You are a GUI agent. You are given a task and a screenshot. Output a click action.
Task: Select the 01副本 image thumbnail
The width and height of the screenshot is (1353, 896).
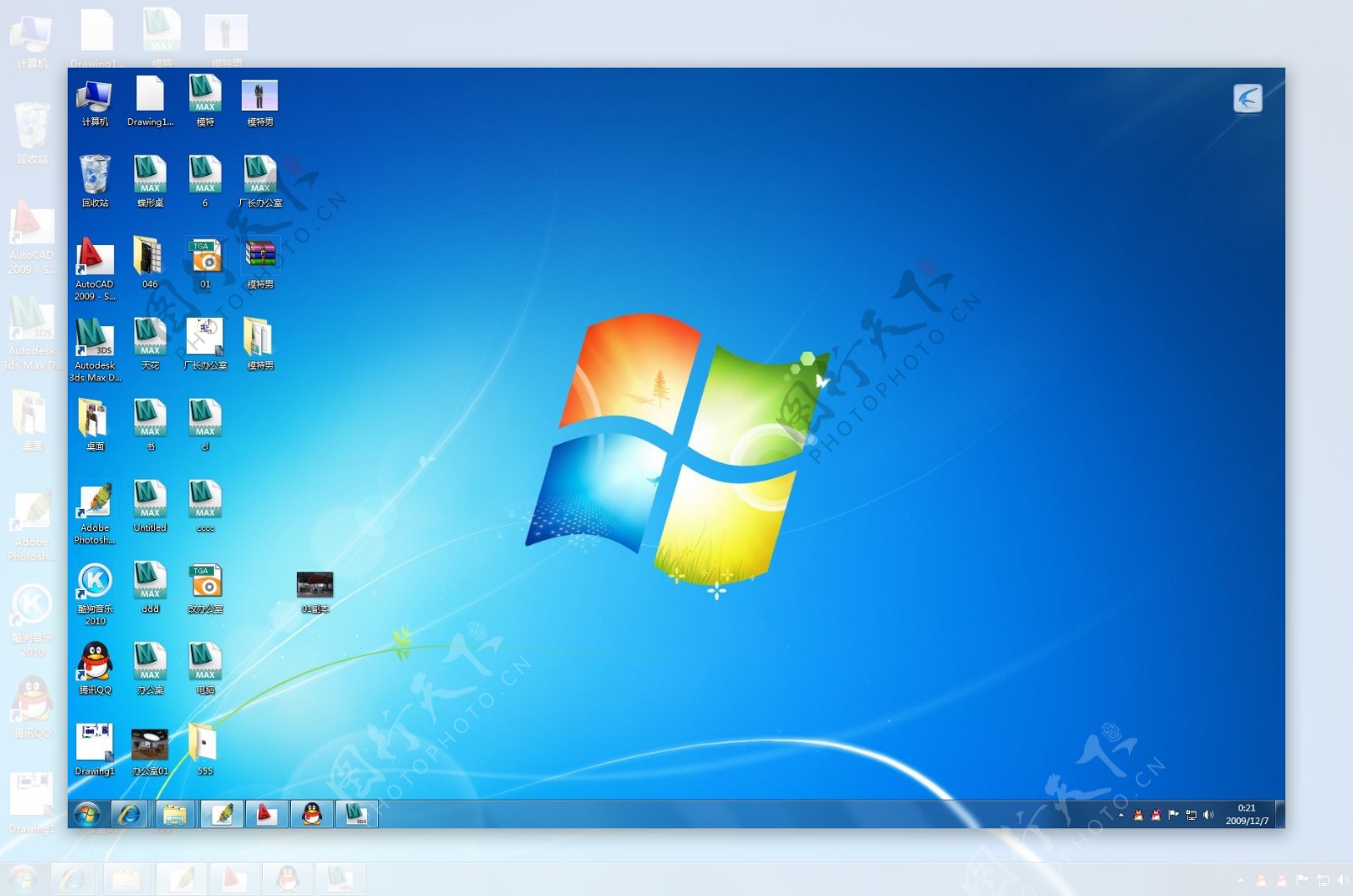click(x=315, y=591)
